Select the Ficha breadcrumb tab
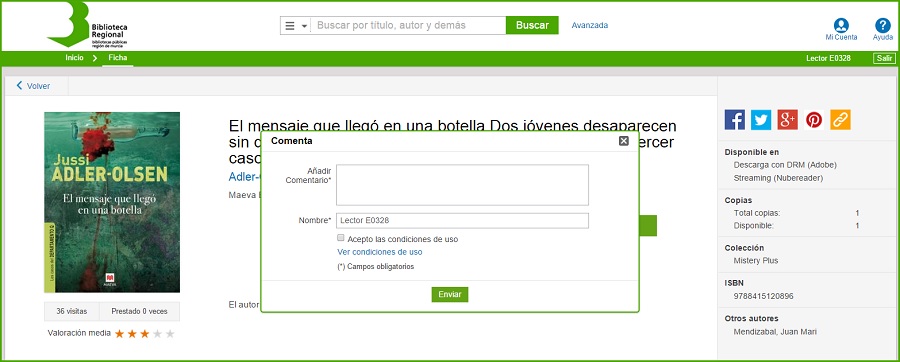900x362 pixels. point(118,58)
